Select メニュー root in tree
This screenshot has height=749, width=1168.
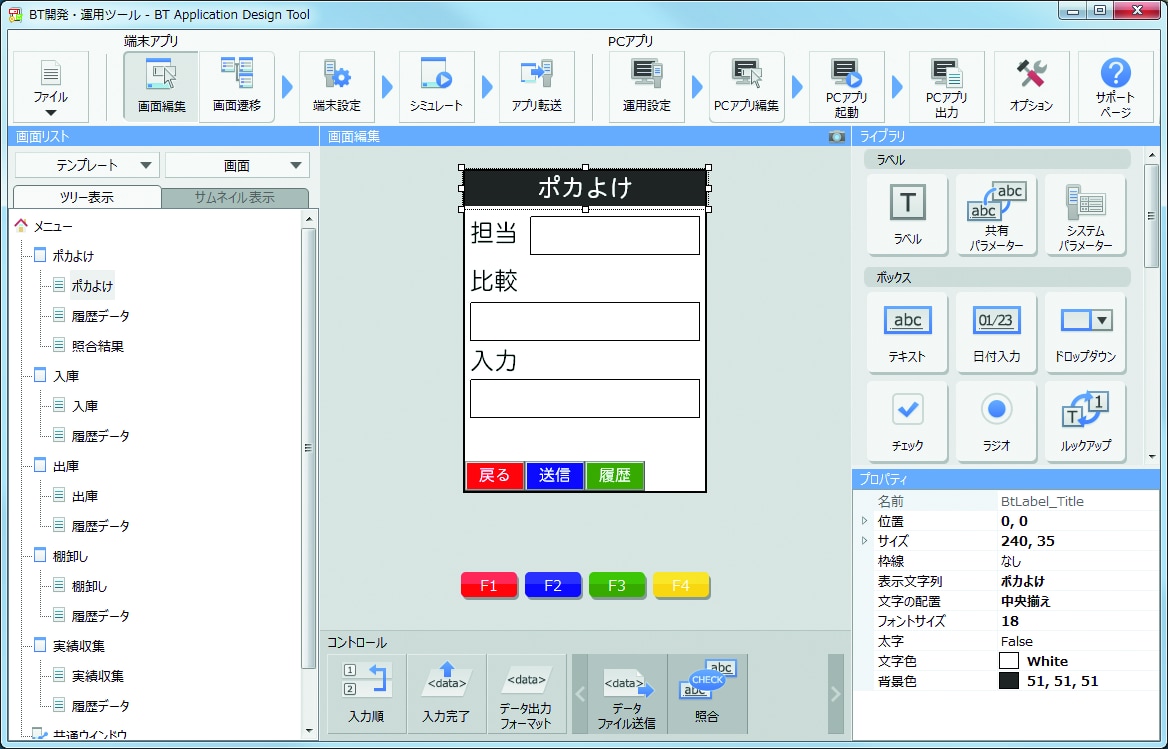(53, 226)
